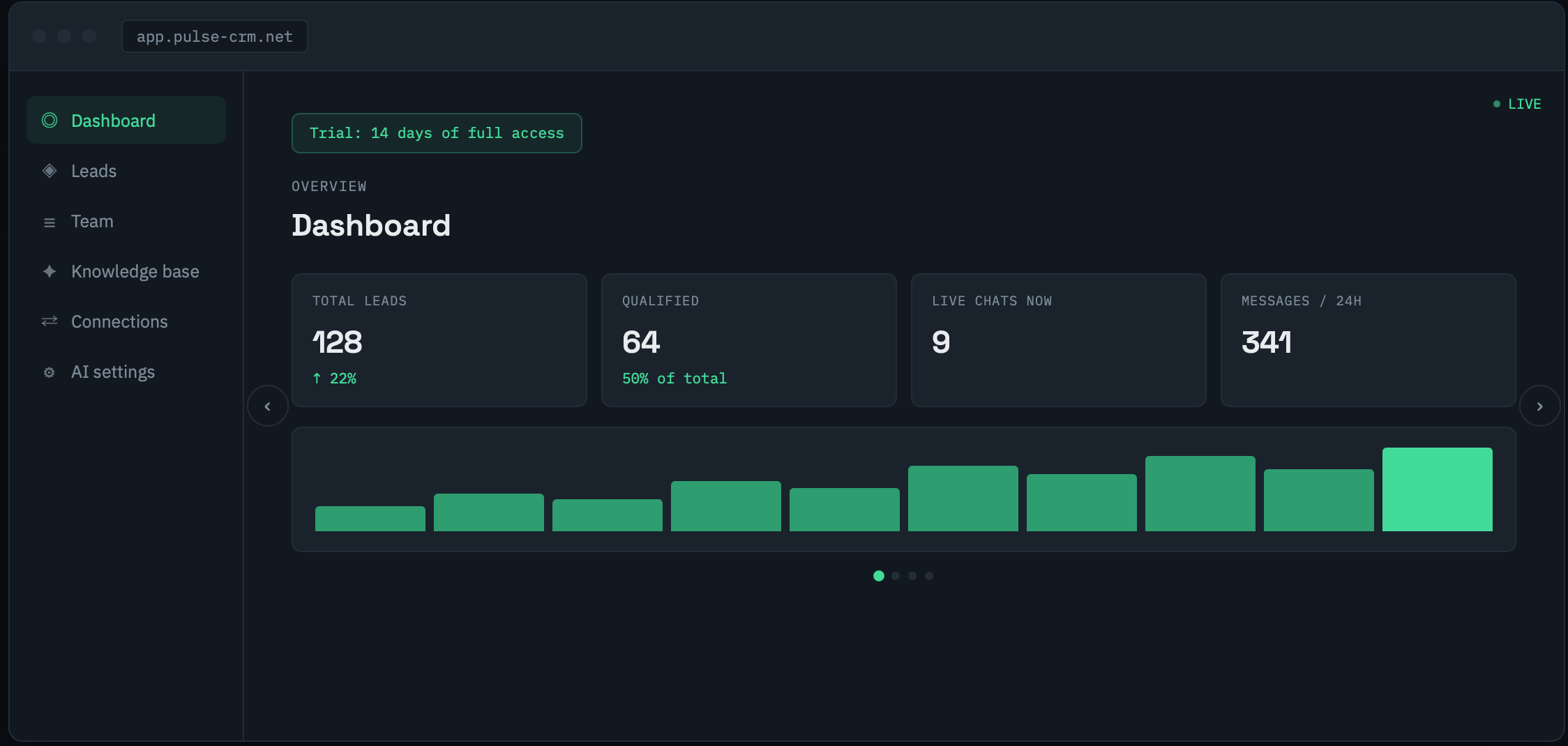Advance carousel with right chevron arrow
The height and width of the screenshot is (746, 1568).
pos(1540,406)
